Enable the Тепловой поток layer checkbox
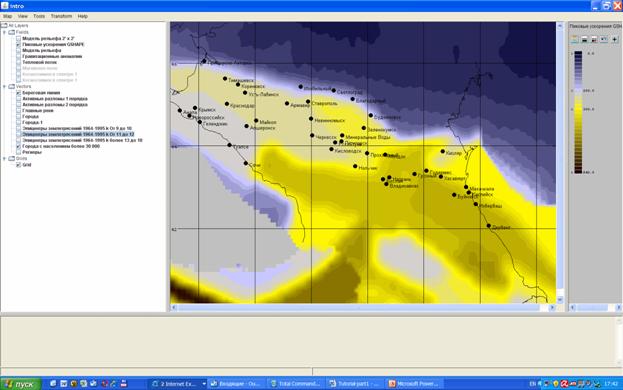The image size is (623, 390). click(18, 62)
